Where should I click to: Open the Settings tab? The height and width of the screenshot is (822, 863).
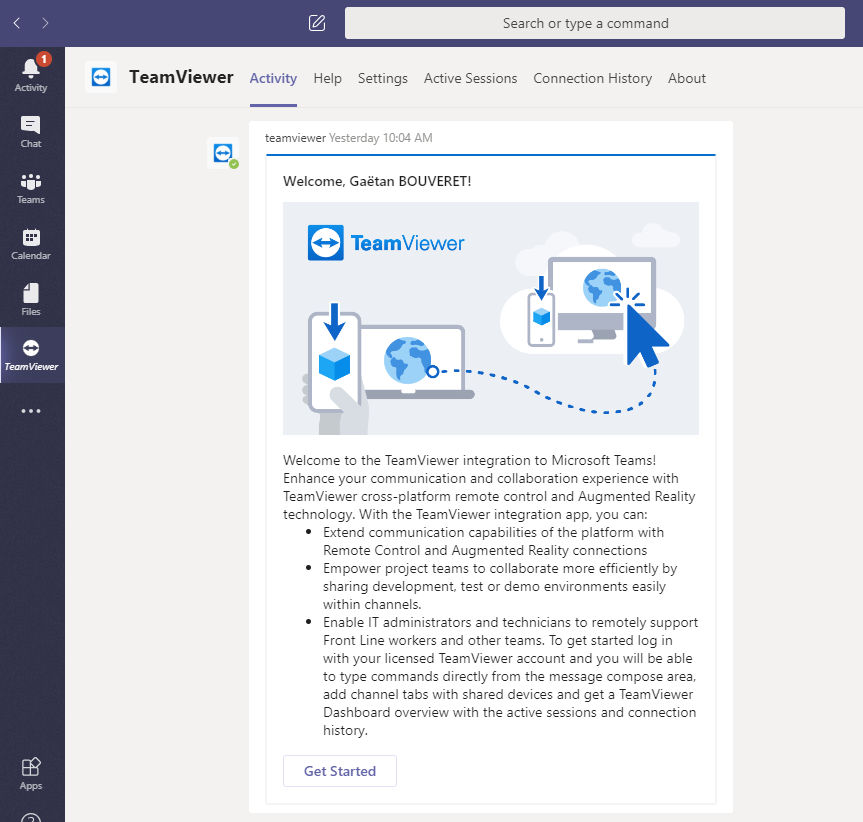tap(383, 78)
